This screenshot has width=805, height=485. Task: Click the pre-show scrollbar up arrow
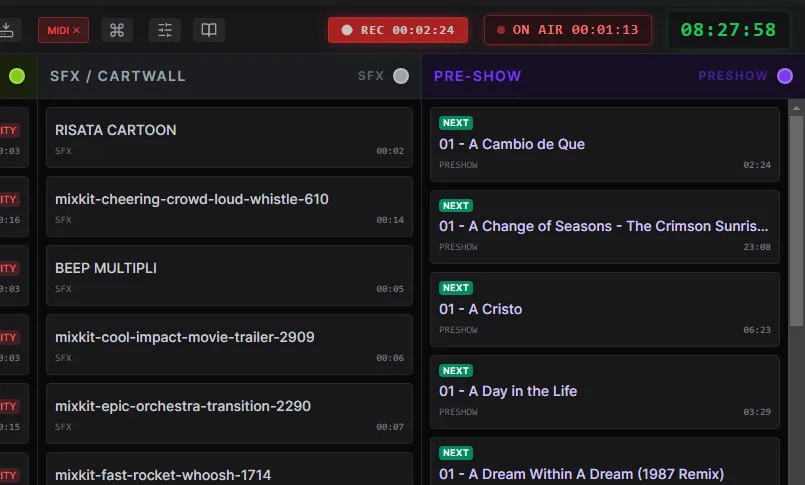pyautogui.click(x=796, y=108)
